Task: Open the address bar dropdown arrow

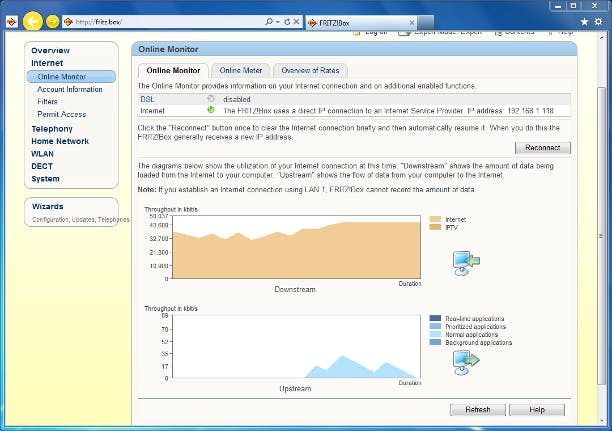Action: 278,22
